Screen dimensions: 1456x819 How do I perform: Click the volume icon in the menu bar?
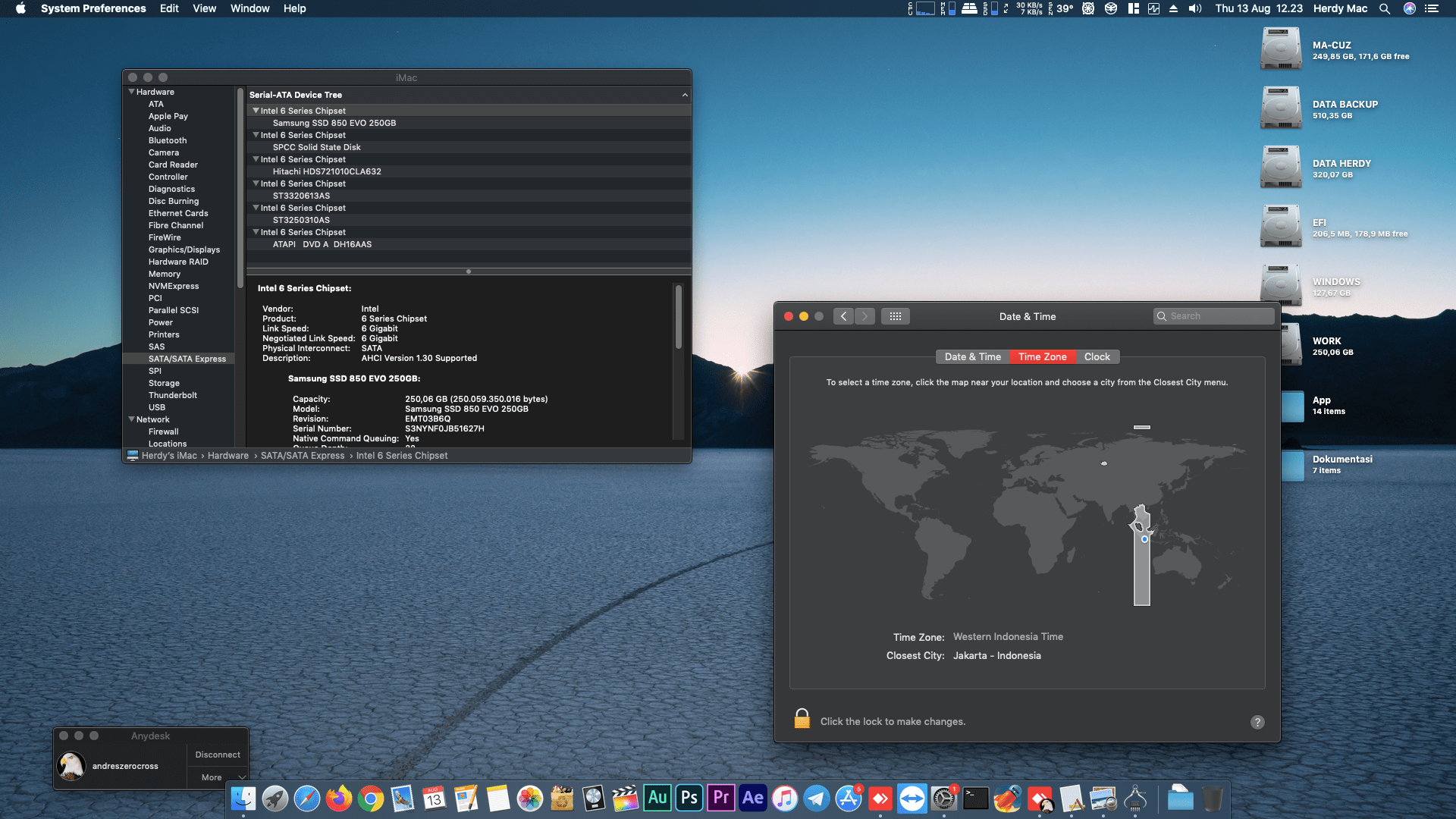click(1194, 8)
